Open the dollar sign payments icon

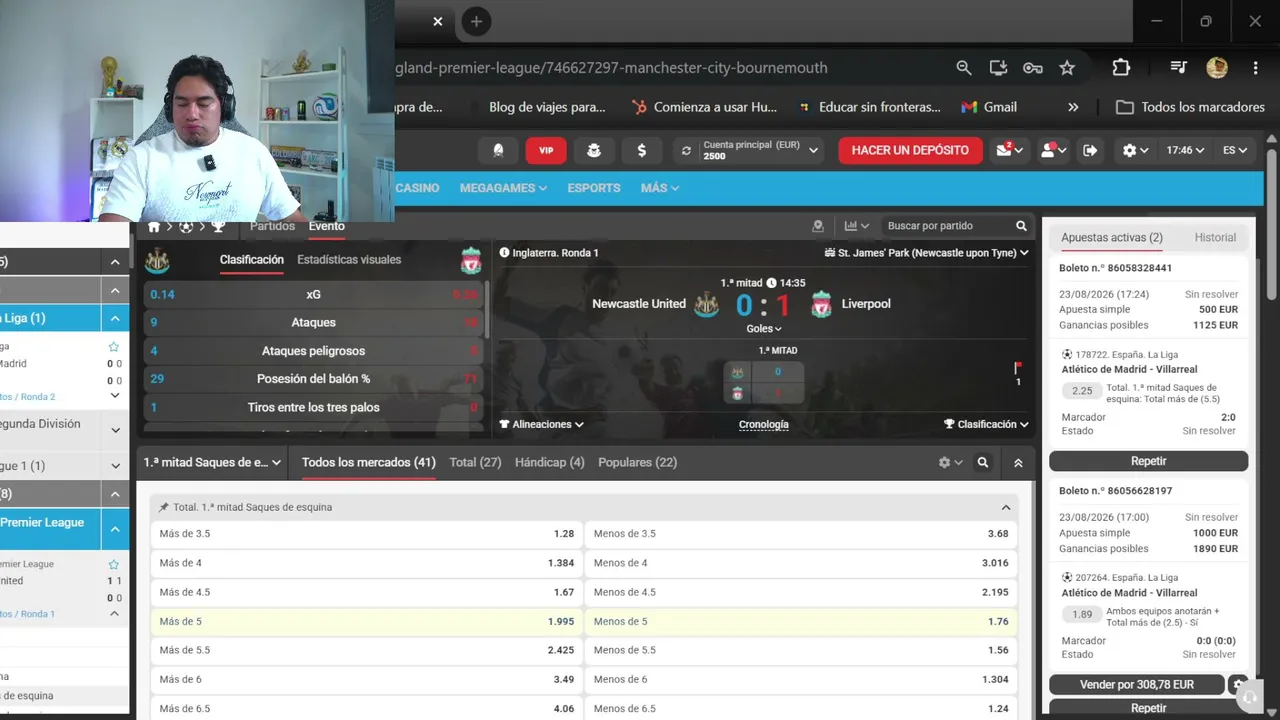[x=641, y=150]
